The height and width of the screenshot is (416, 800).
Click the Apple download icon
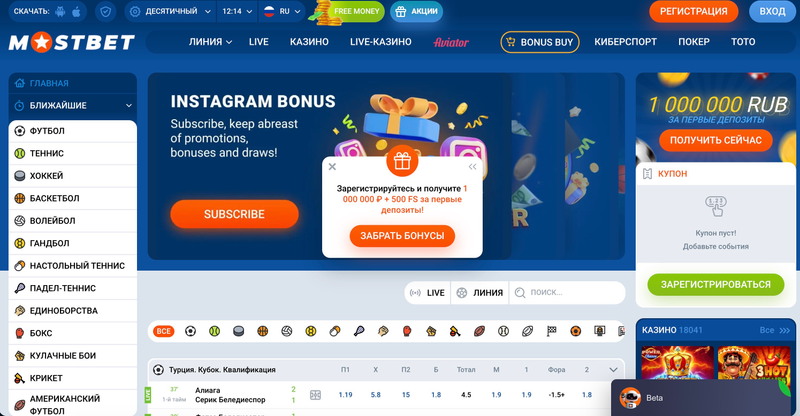click(76, 11)
